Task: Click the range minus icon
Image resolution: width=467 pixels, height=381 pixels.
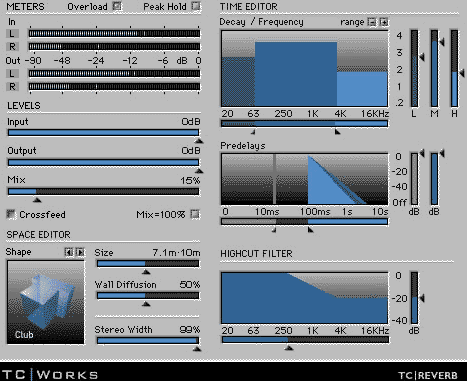Action: coord(372,22)
